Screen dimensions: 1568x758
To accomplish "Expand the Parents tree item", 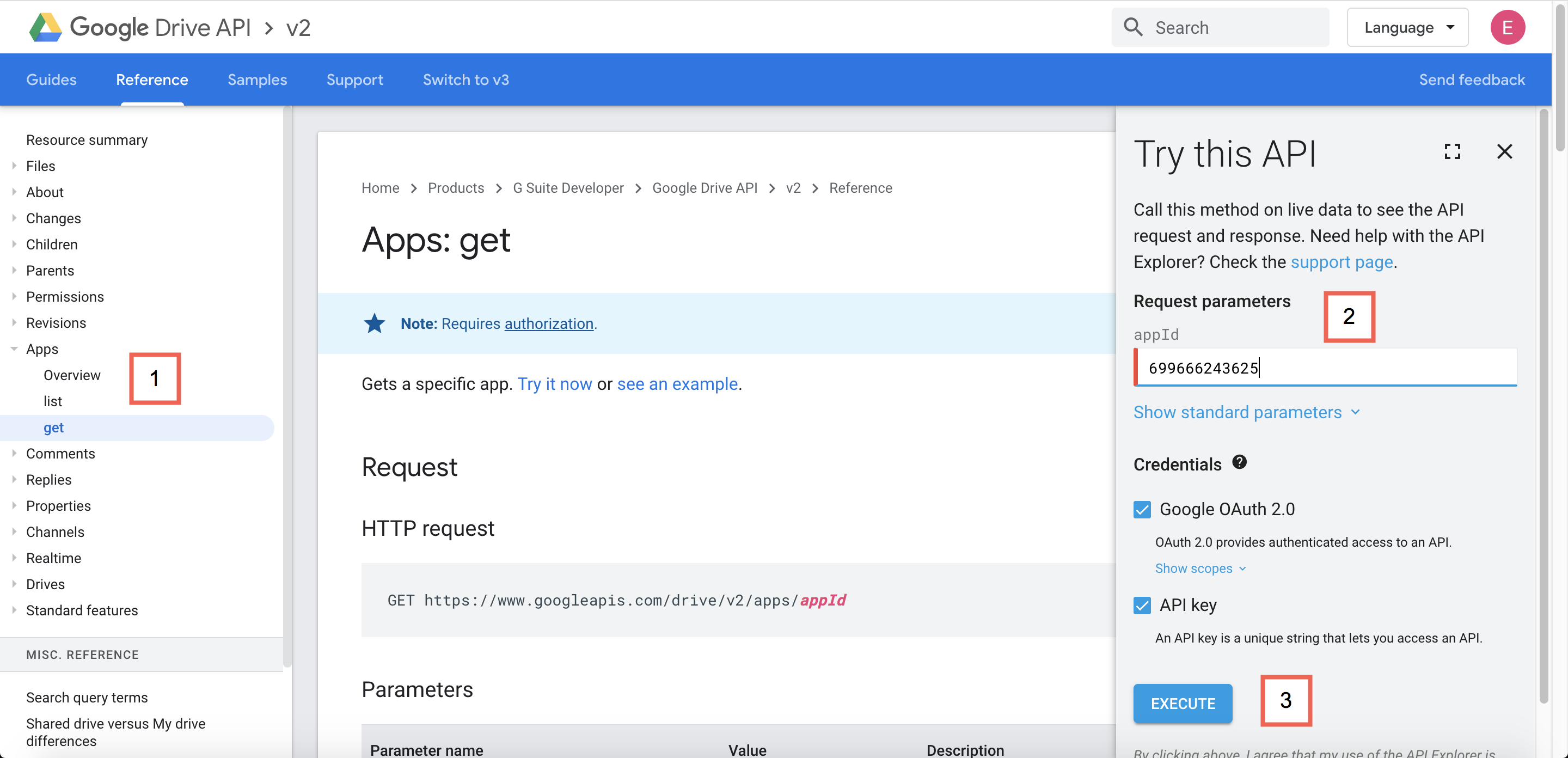I will pyautogui.click(x=14, y=270).
